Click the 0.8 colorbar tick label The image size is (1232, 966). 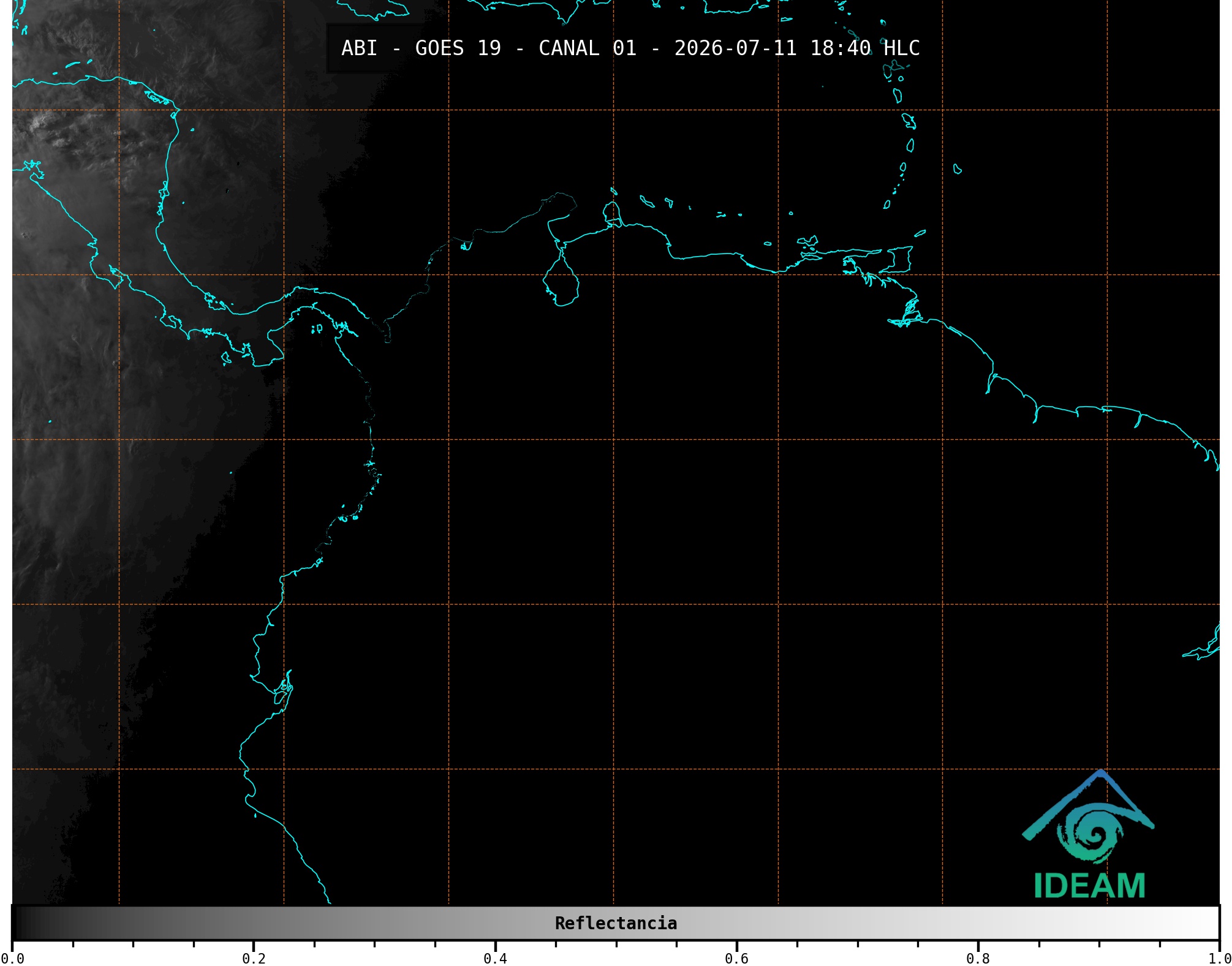pos(978,959)
